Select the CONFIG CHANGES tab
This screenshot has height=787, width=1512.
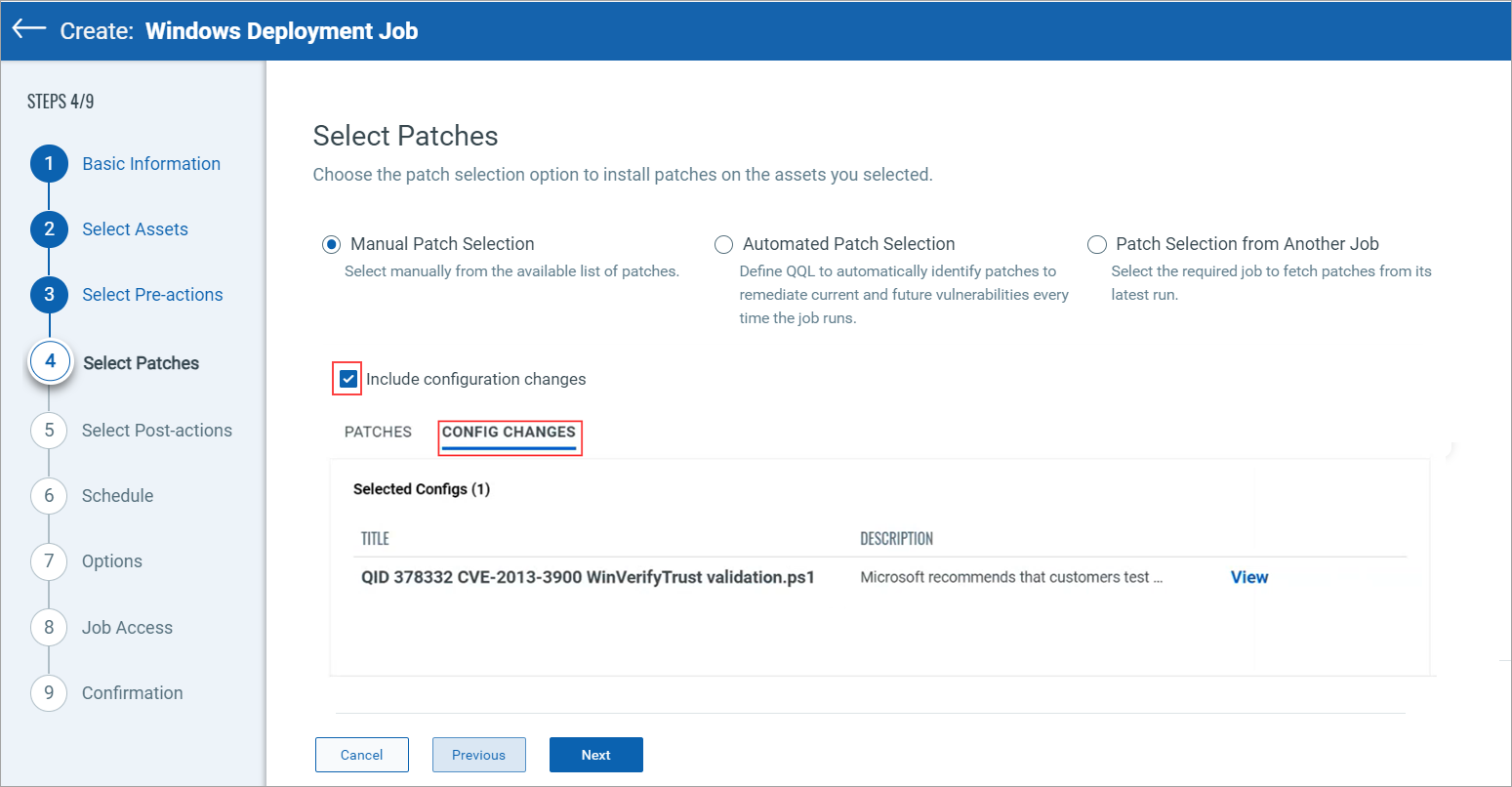pyautogui.click(x=509, y=432)
